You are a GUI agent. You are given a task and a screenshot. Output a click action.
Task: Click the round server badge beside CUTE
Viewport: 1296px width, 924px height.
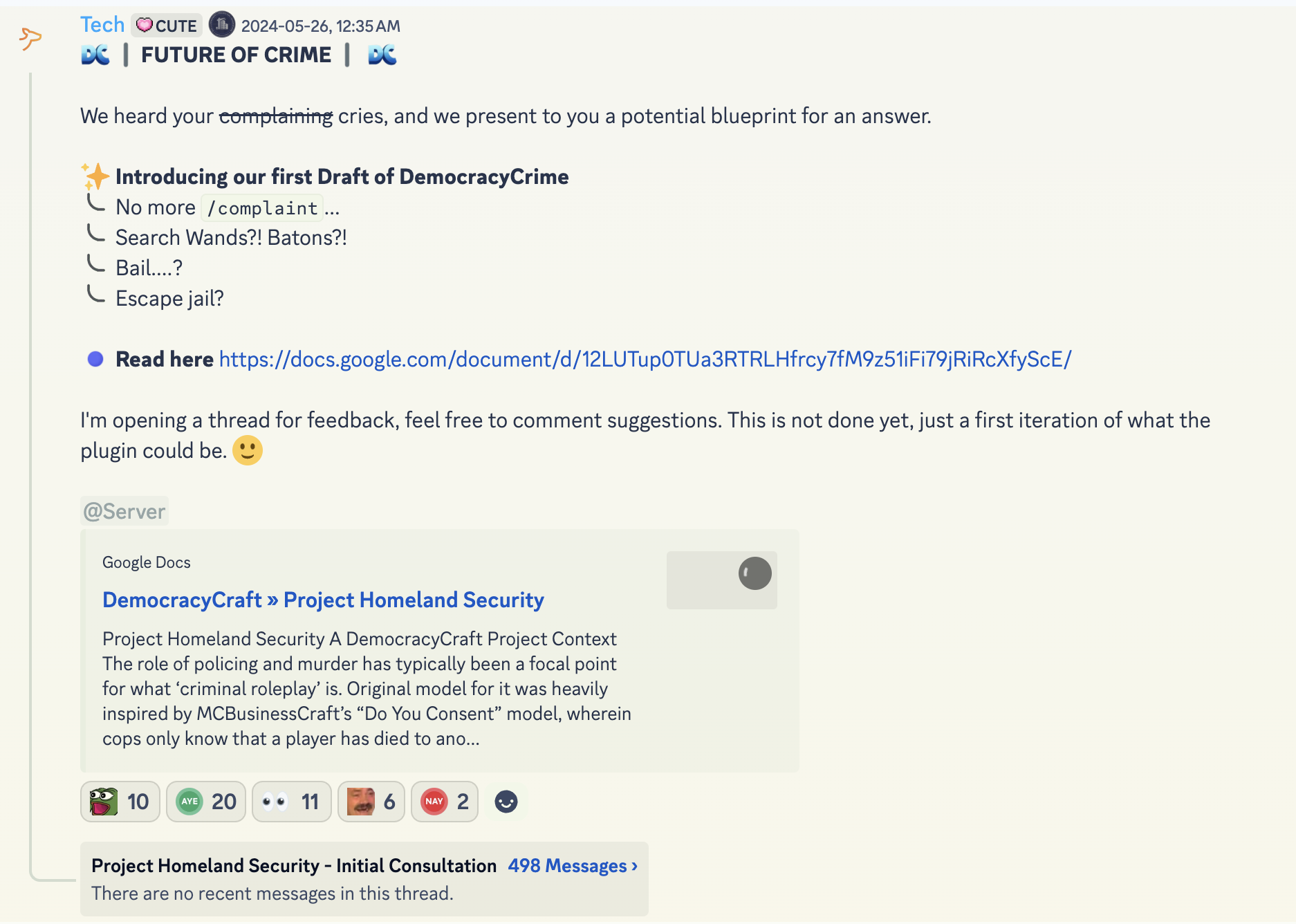pyautogui.click(x=222, y=25)
